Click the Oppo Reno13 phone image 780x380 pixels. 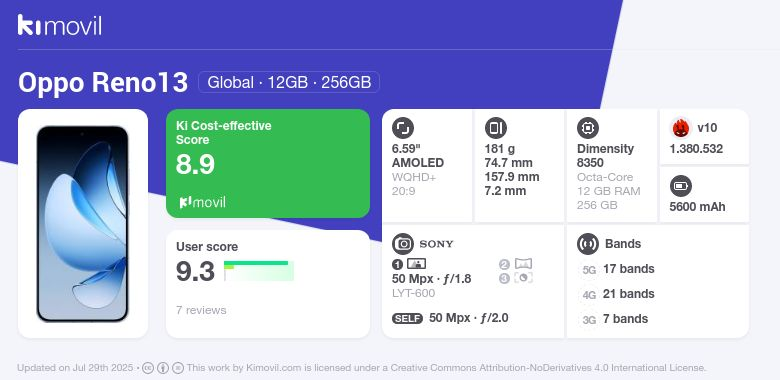click(83, 224)
